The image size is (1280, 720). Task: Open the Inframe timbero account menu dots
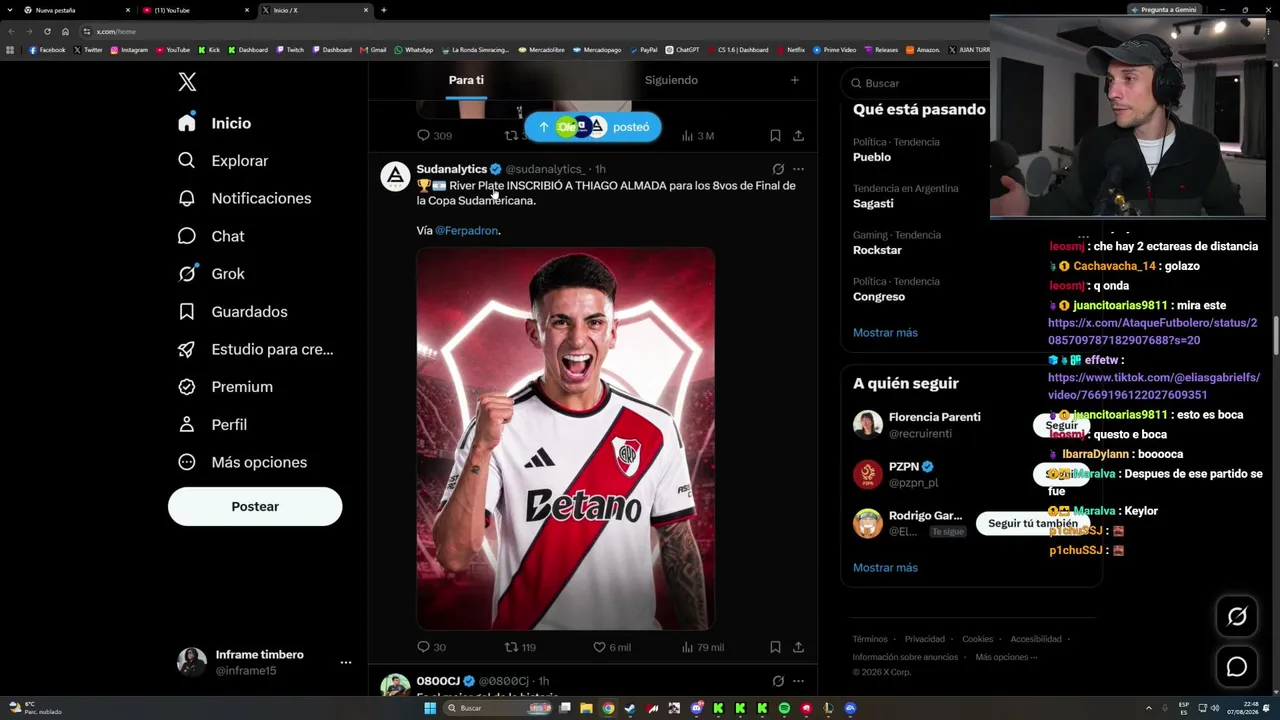346,662
